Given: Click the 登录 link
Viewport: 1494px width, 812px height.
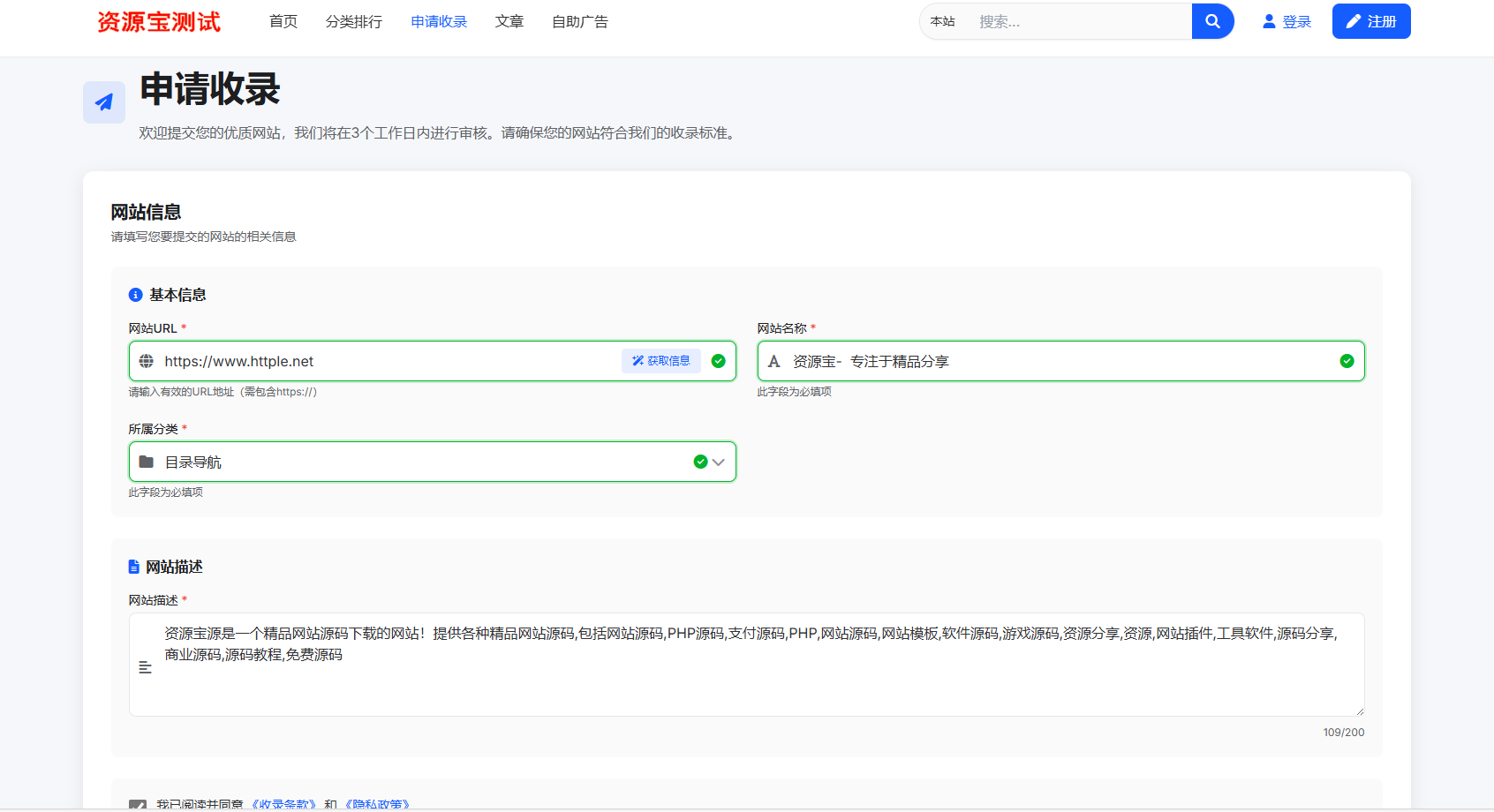Looking at the screenshot, I should [x=1286, y=21].
